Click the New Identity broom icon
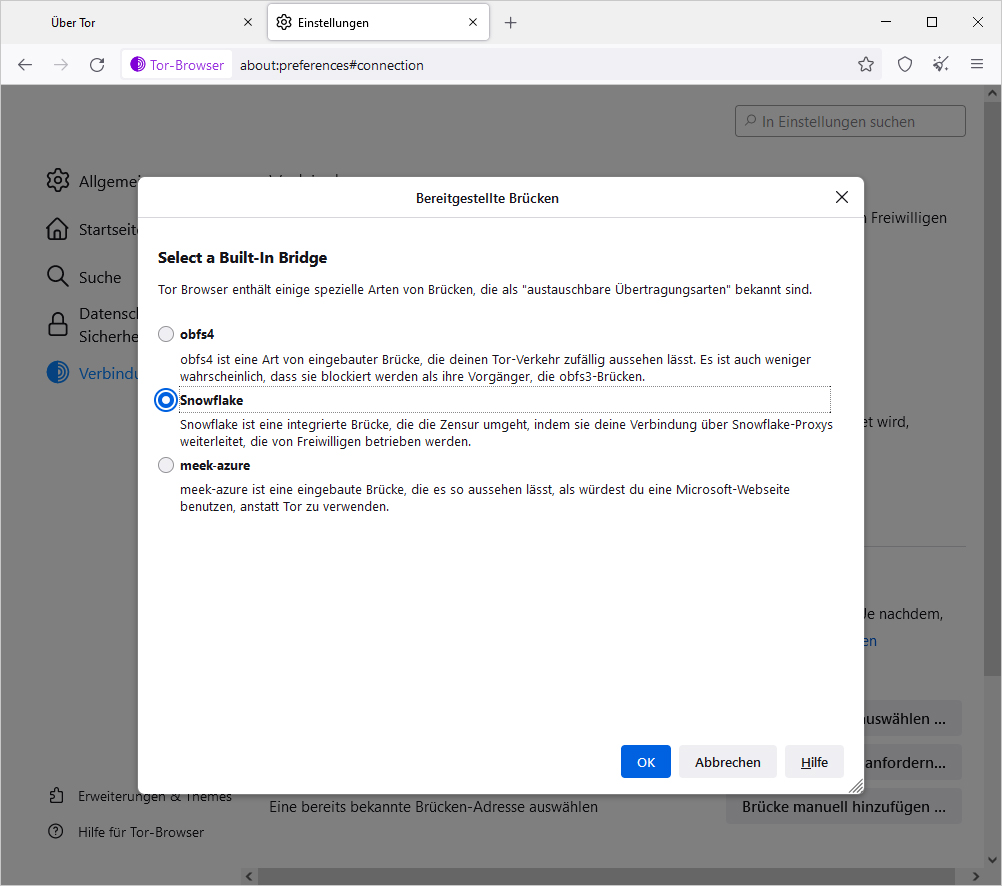Viewport: 1002px width, 886px height. tap(941, 64)
